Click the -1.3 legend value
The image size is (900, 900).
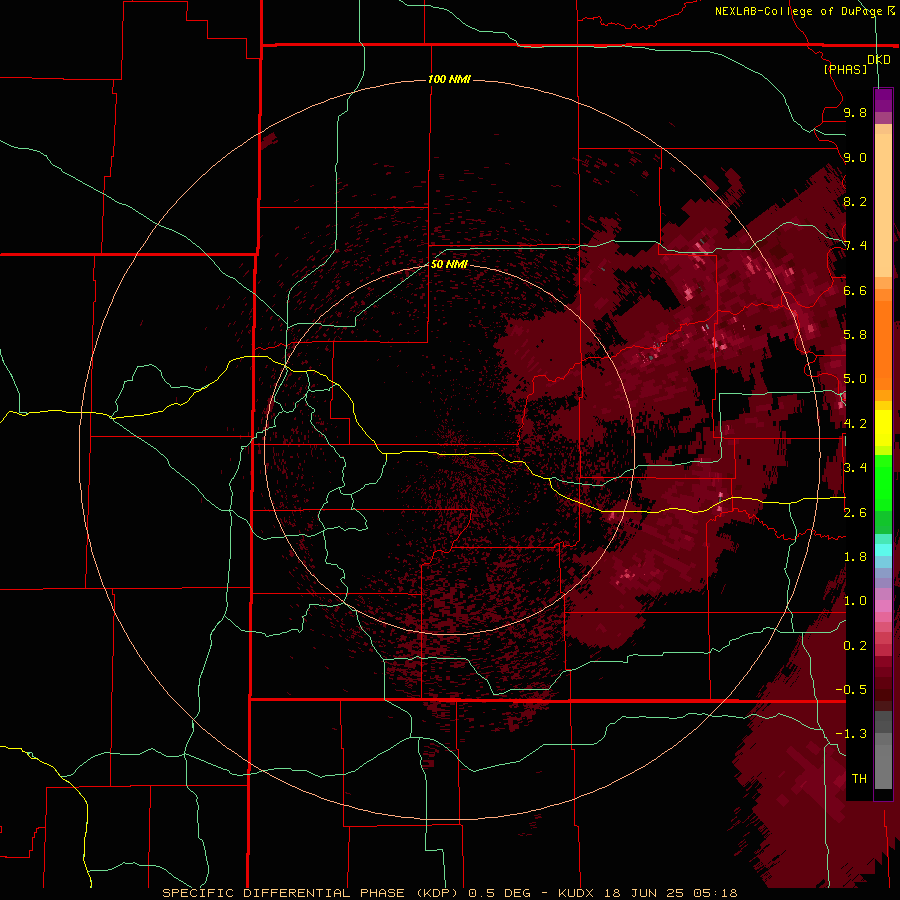pos(851,734)
